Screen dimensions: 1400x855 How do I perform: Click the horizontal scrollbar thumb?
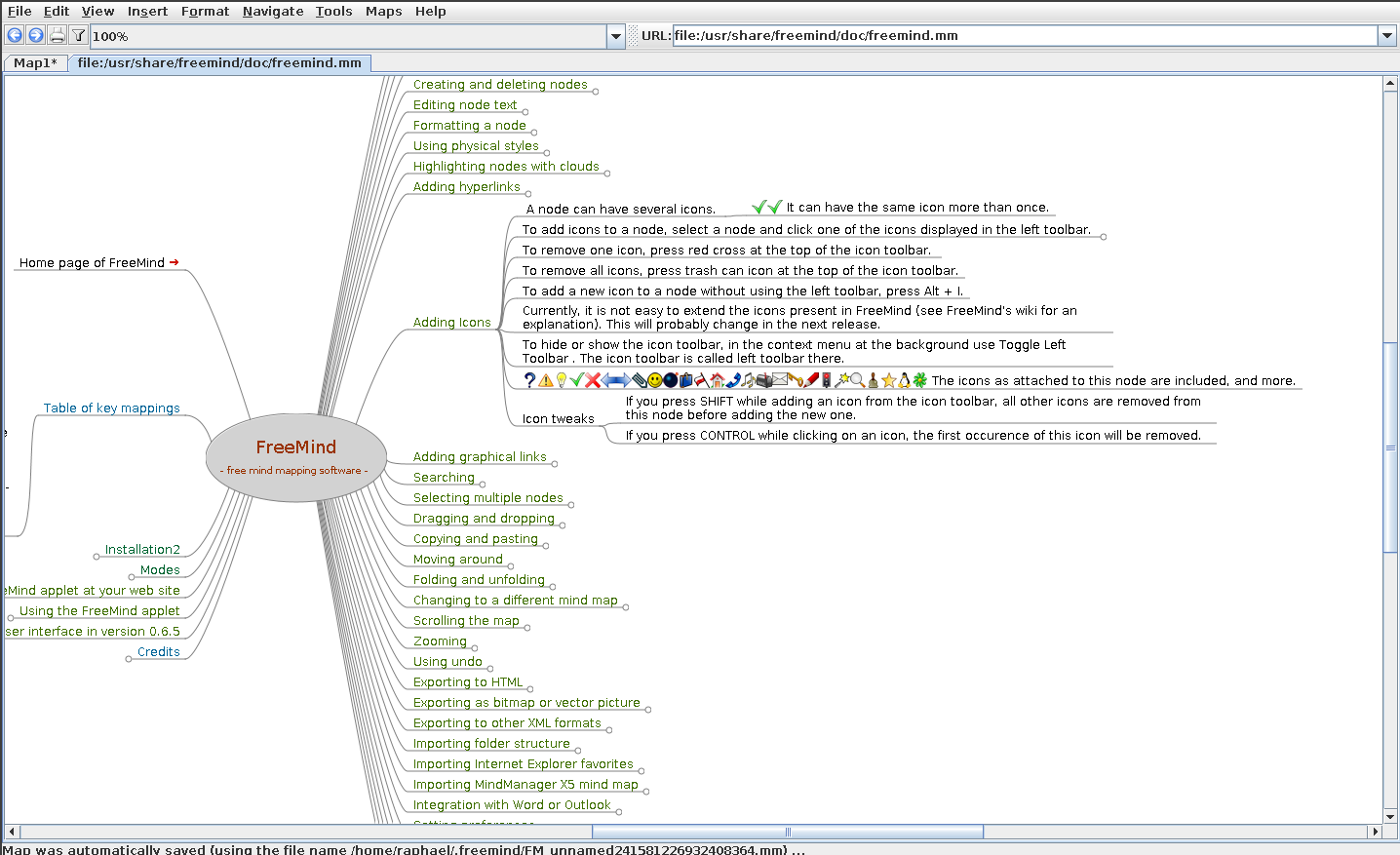tap(788, 832)
